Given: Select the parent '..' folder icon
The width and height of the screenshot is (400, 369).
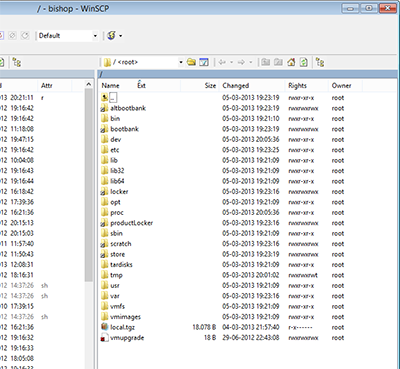Looking at the screenshot, I should coord(105,98).
